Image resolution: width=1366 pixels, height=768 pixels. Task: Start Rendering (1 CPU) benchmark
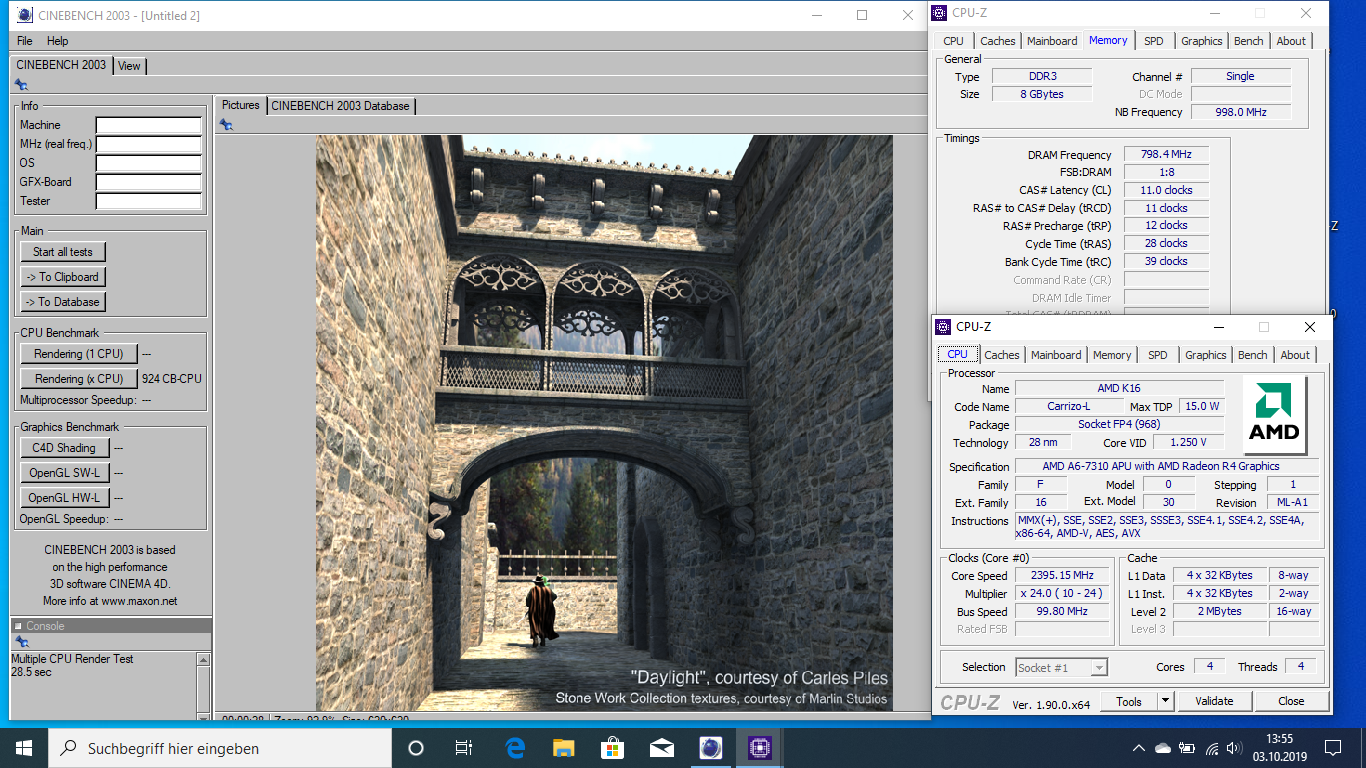pyautogui.click(x=79, y=354)
